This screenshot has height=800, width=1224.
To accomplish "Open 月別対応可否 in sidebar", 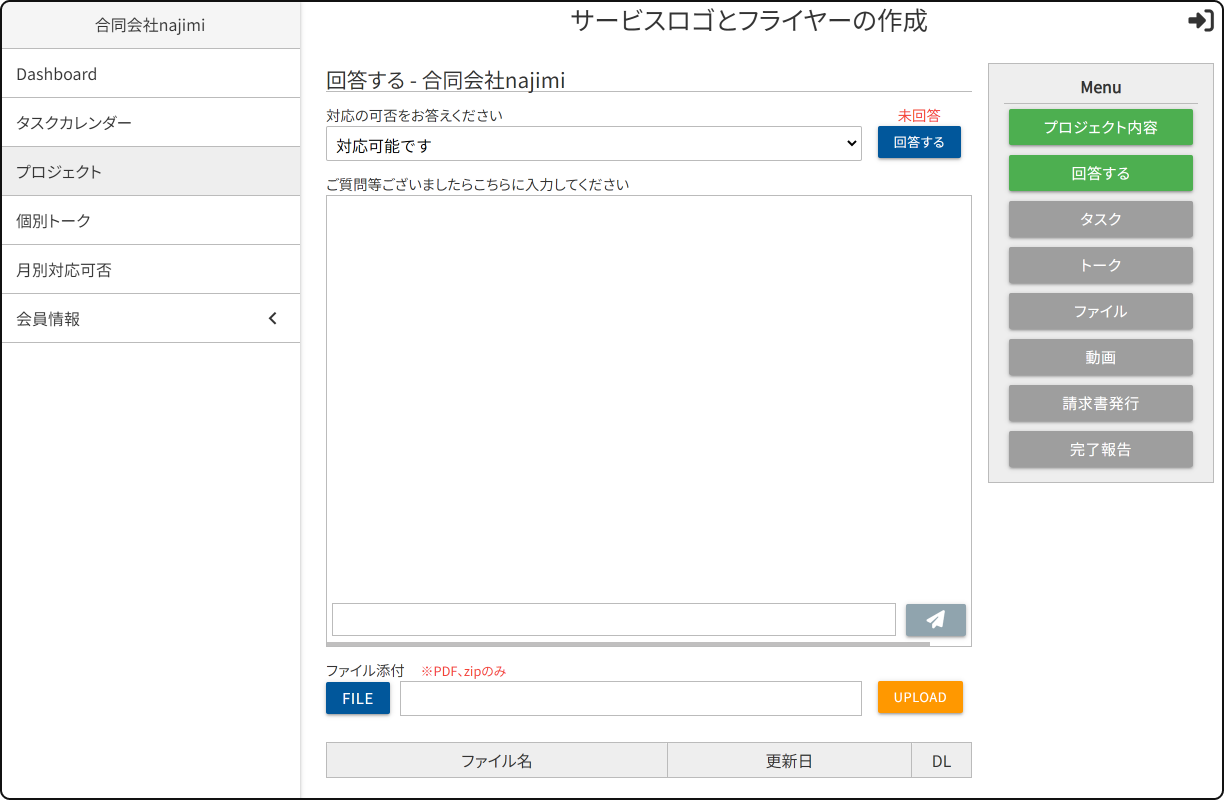I will coord(64,270).
